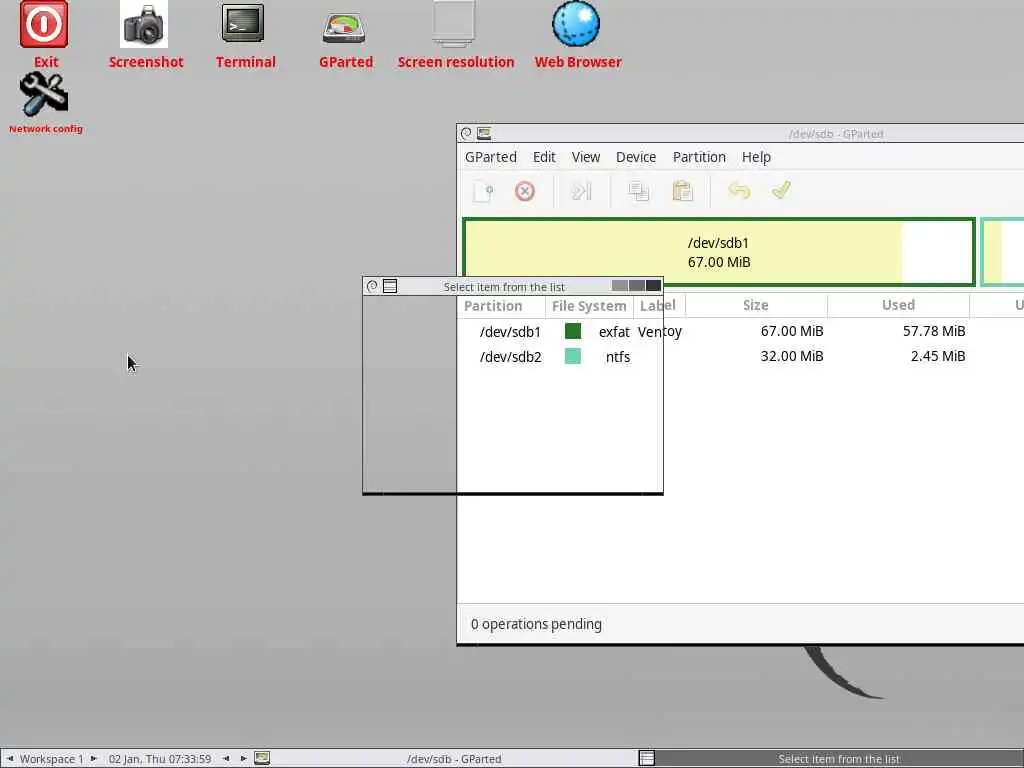Image resolution: width=1024 pixels, height=768 pixels.
Task: Click the Undo last operation icon
Action: pyautogui.click(x=739, y=191)
